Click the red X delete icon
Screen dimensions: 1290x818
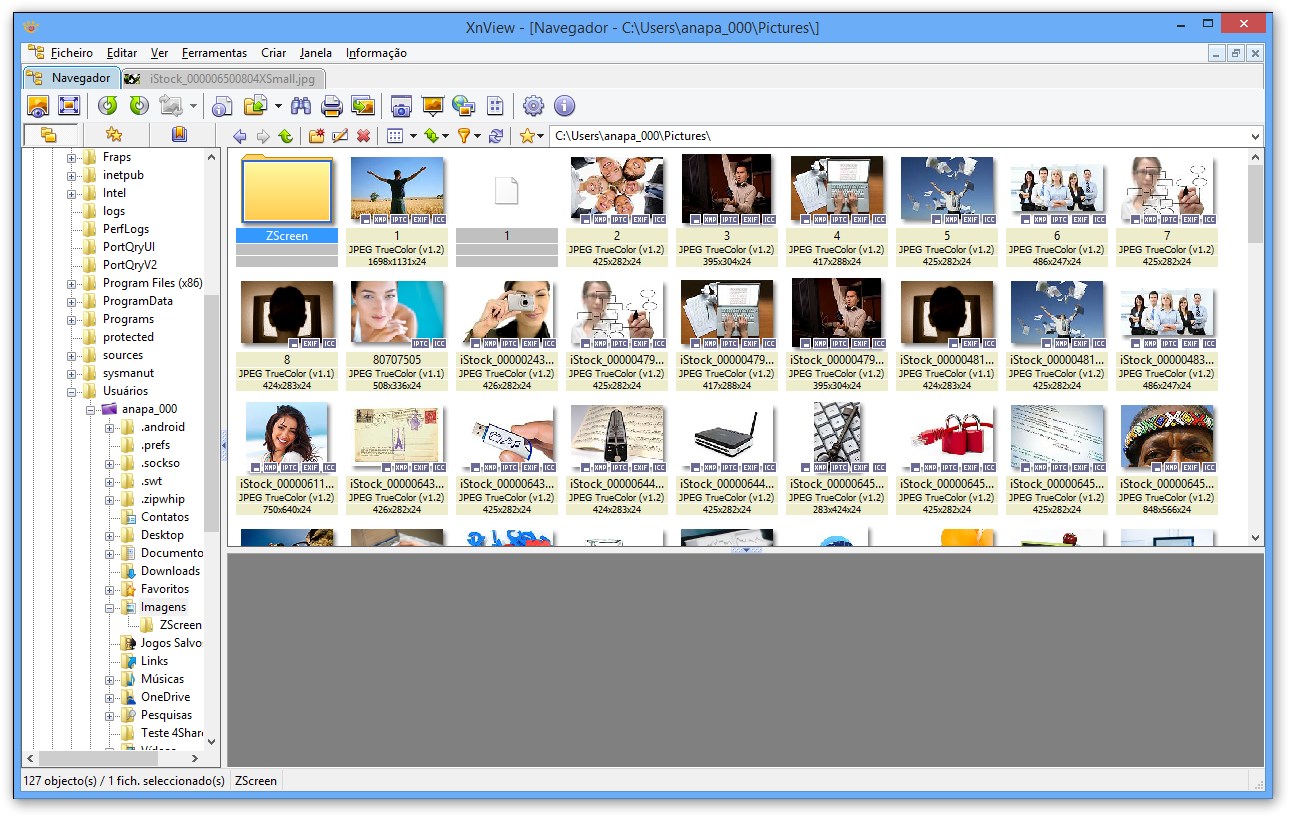click(x=364, y=136)
